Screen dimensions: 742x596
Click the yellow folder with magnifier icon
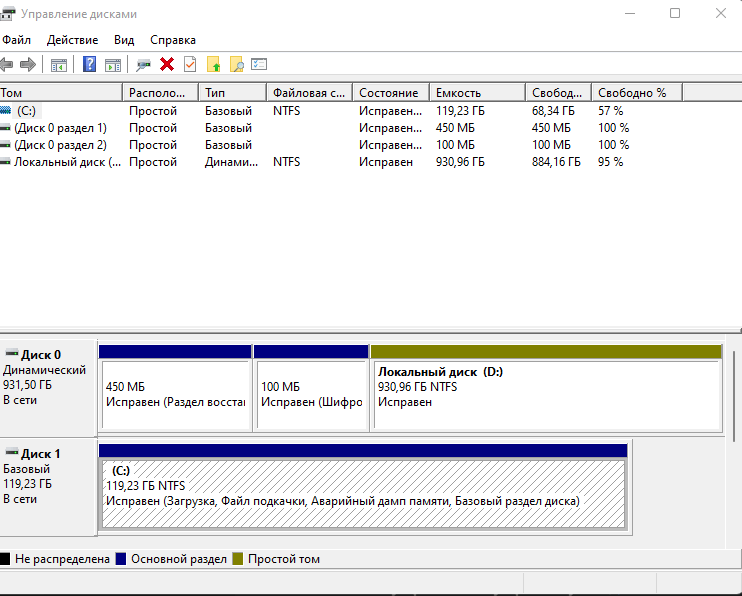pyautogui.click(x=237, y=64)
